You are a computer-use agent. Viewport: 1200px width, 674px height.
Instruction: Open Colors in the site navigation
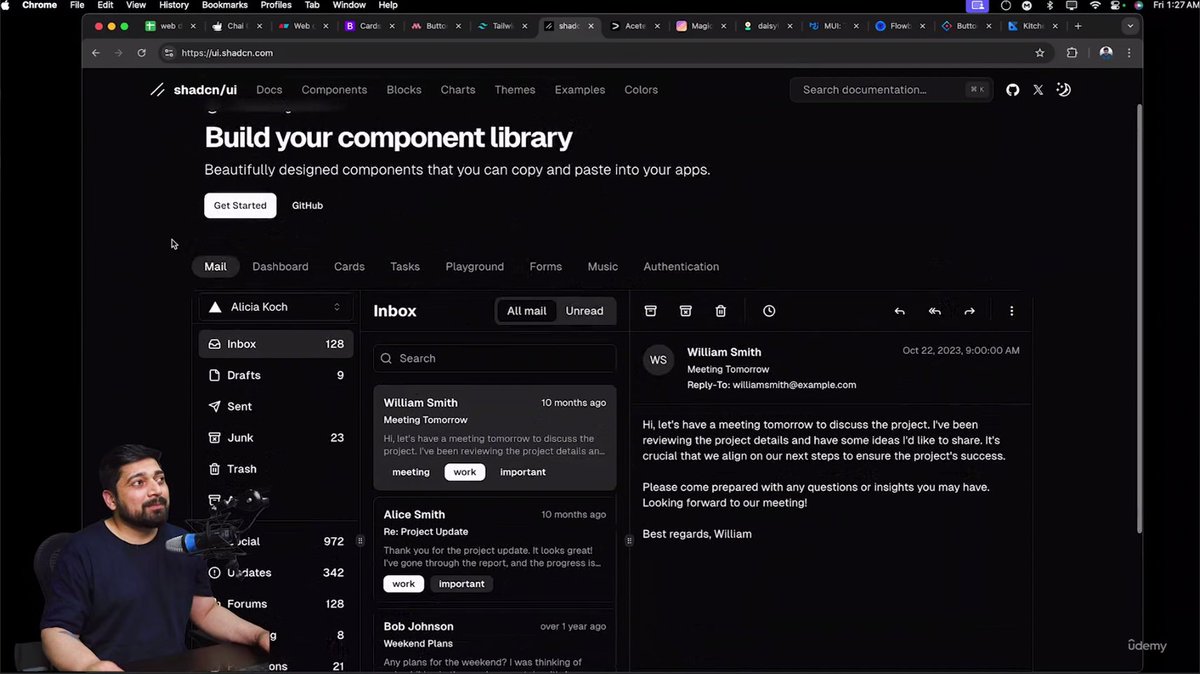[641, 90]
